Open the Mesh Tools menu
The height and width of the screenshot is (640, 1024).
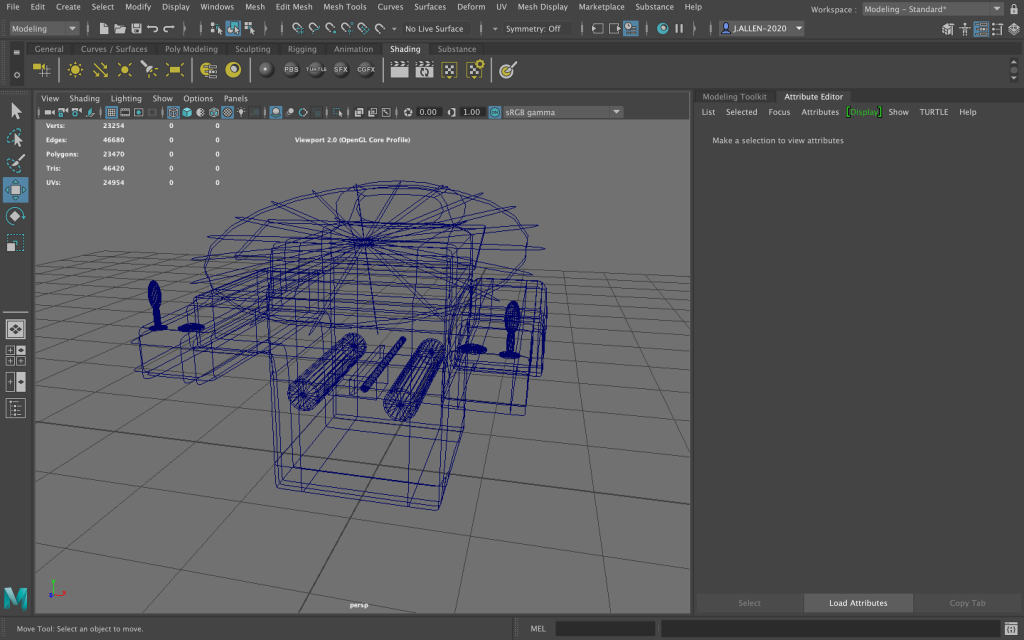[x=344, y=7]
